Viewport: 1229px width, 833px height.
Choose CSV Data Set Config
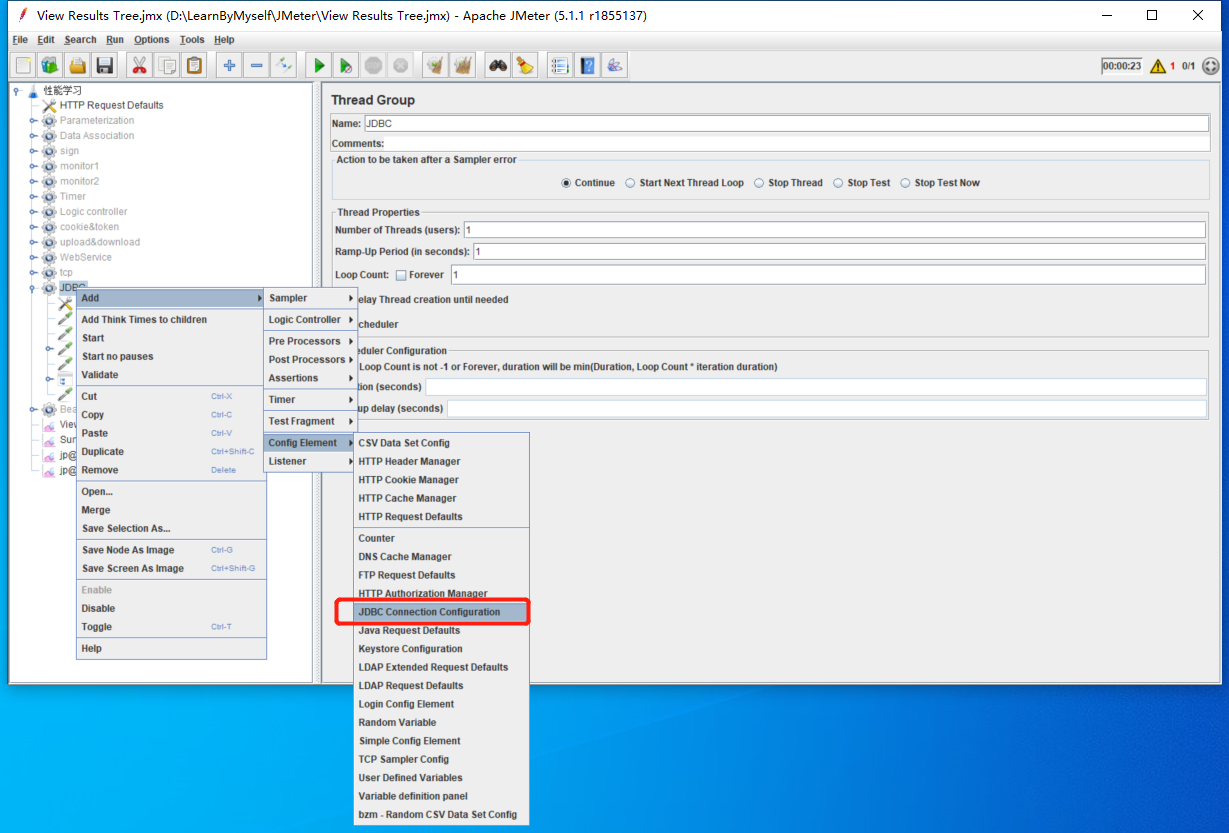tap(441, 443)
